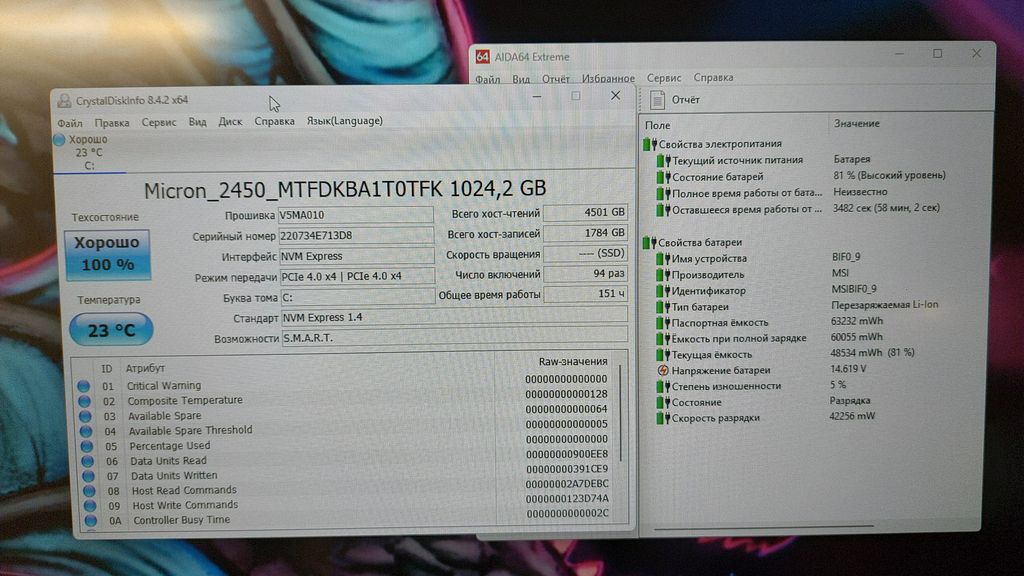Screen dimensions: 1024x576
Task: Open the Избранное menu in AIDA64
Action: tap(608, 78)
